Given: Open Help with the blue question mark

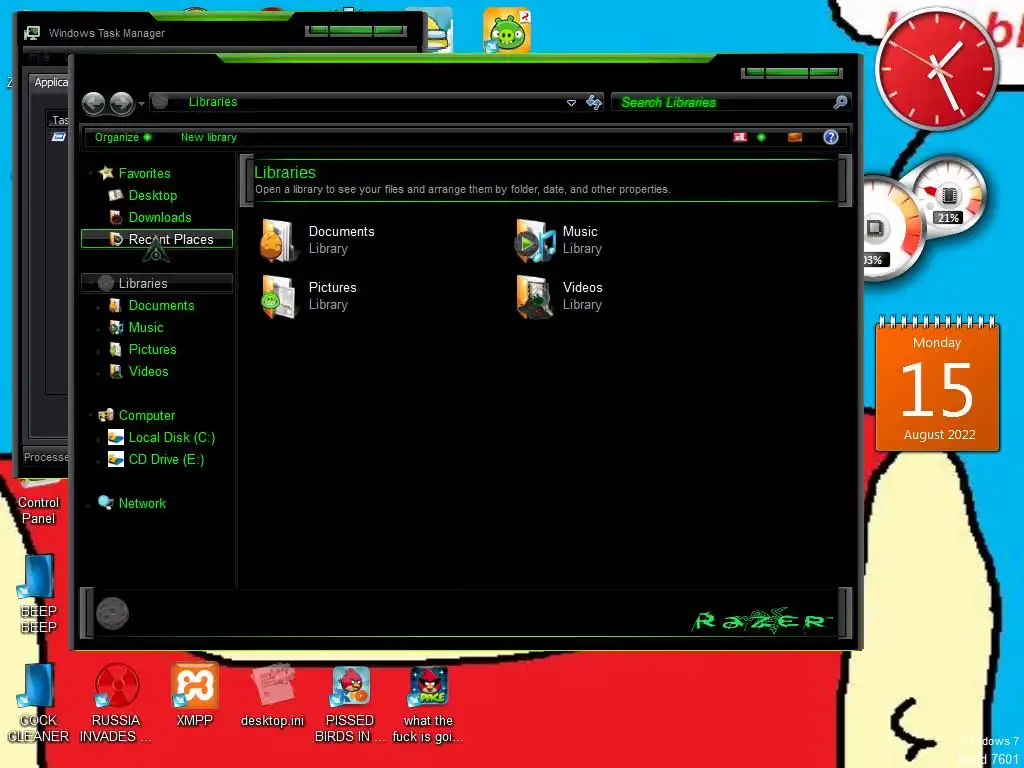Looking at the screenshot, I should (831, 137).
